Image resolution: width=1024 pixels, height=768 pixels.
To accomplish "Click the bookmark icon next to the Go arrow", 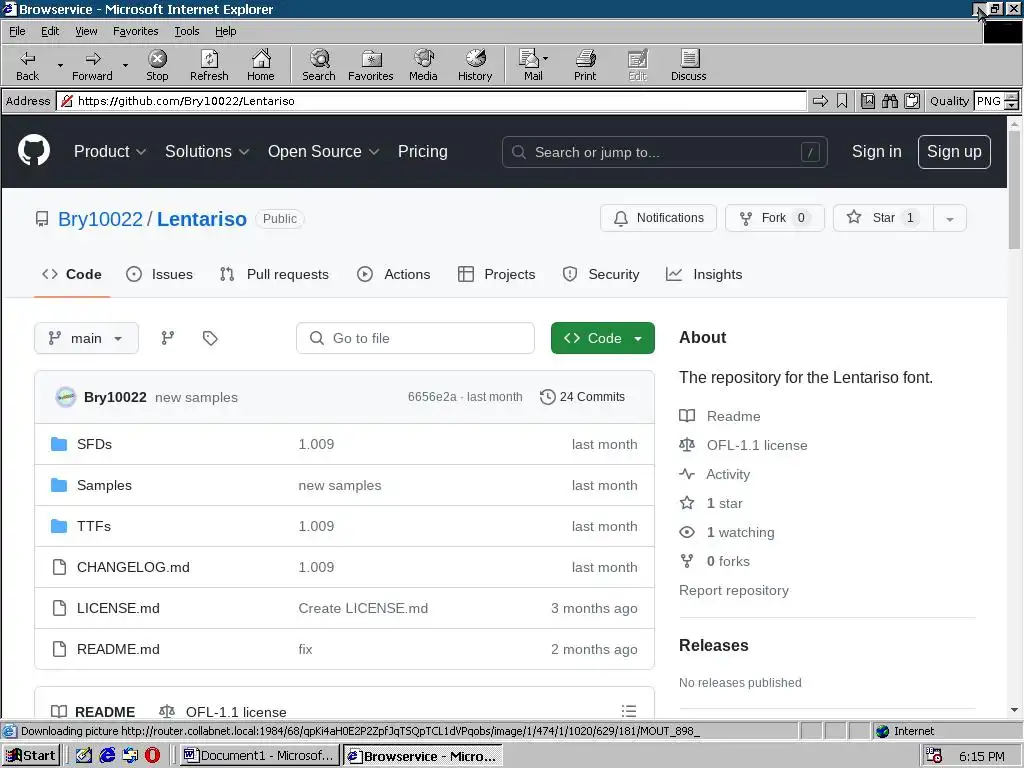I will pyautogui.click(x=842, y=101).
